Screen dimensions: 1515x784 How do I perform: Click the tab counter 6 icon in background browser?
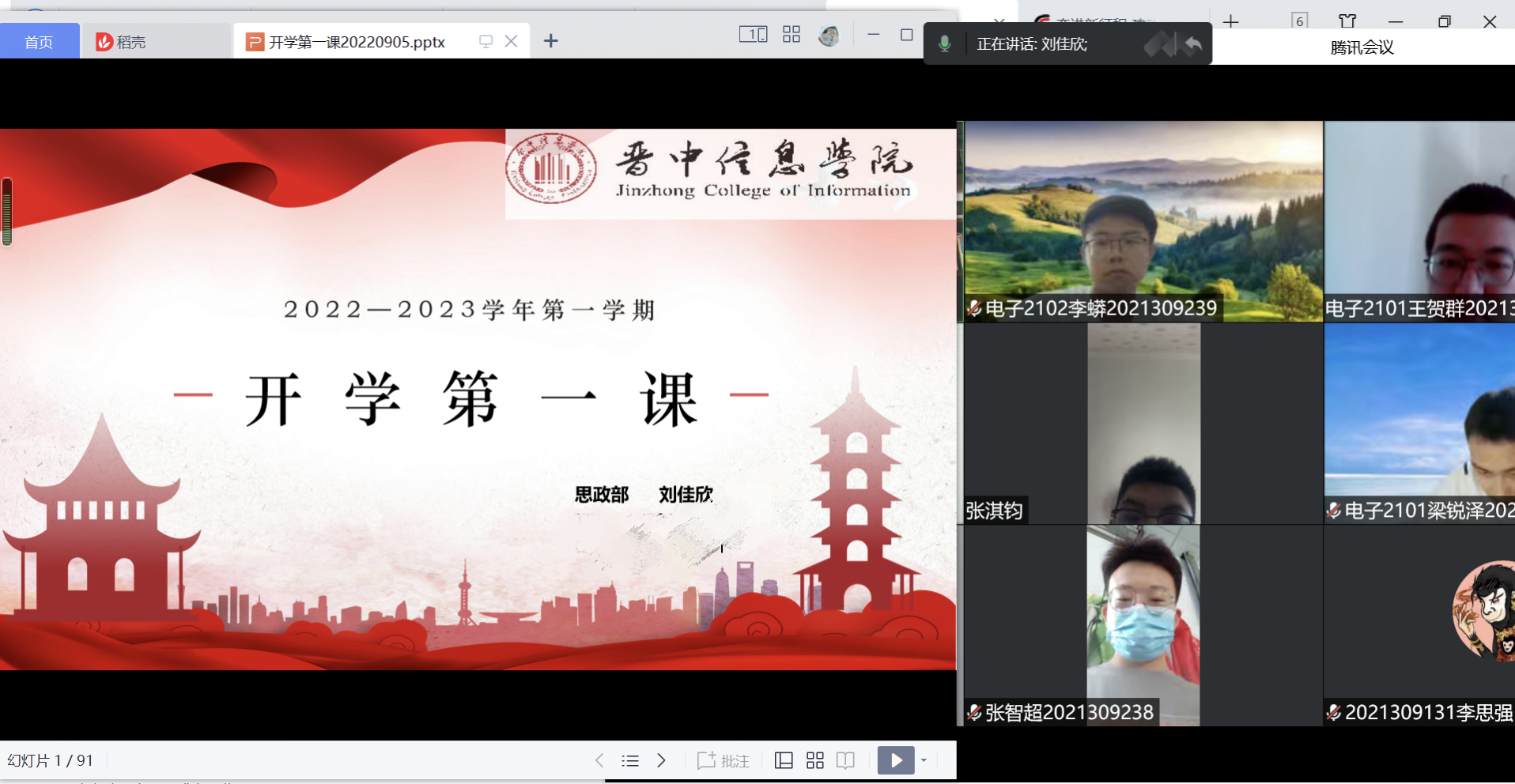pos(1299,21)
